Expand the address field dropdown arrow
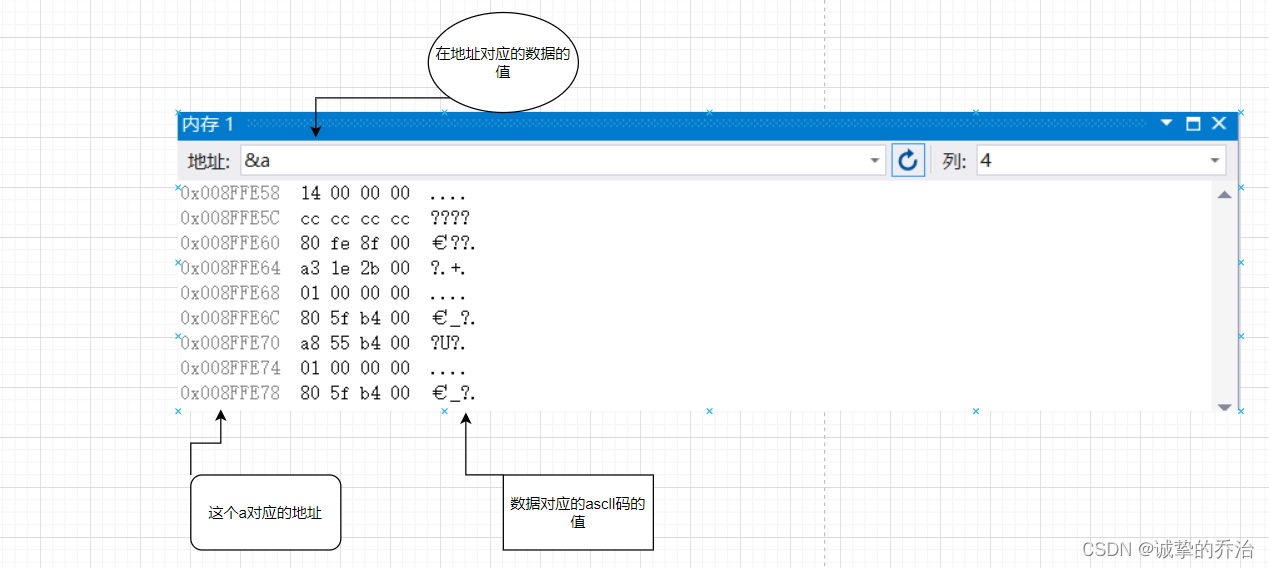Image resolution: width=1269 pixels, height=568 pixels. tap(875, 160)
